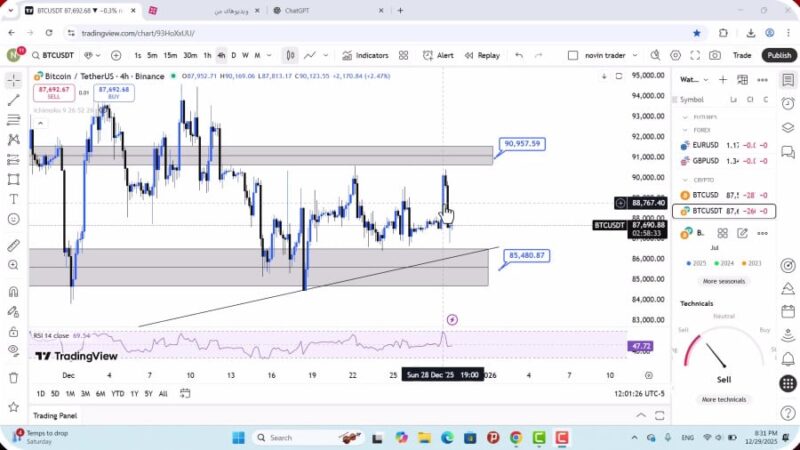Select the trend line drawing tool

point(13,99)
